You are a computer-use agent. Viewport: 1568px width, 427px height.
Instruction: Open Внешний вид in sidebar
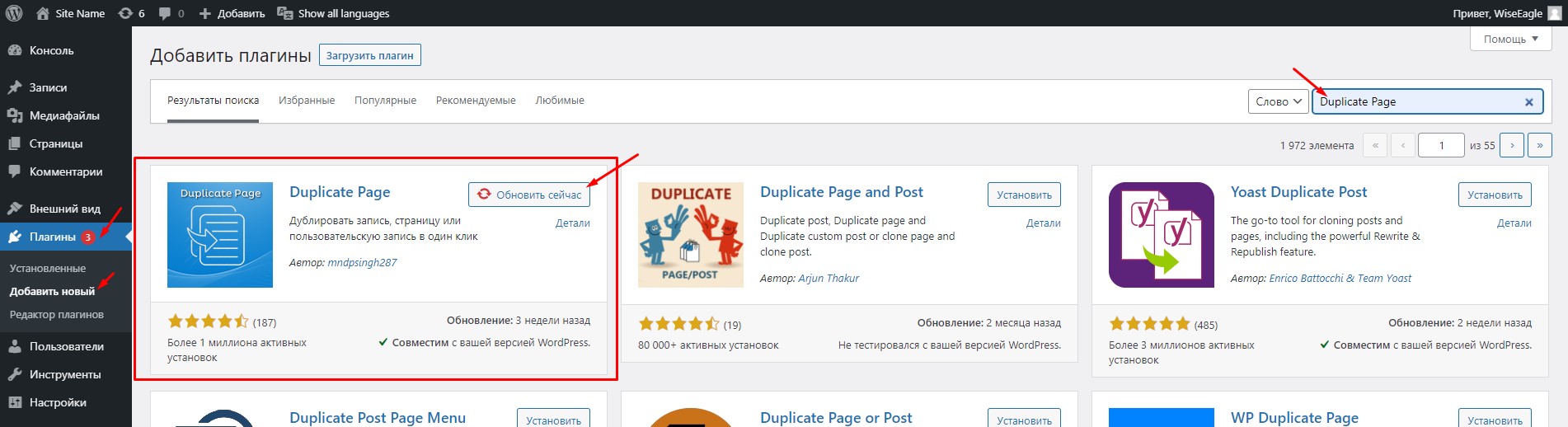click(66, 209)
